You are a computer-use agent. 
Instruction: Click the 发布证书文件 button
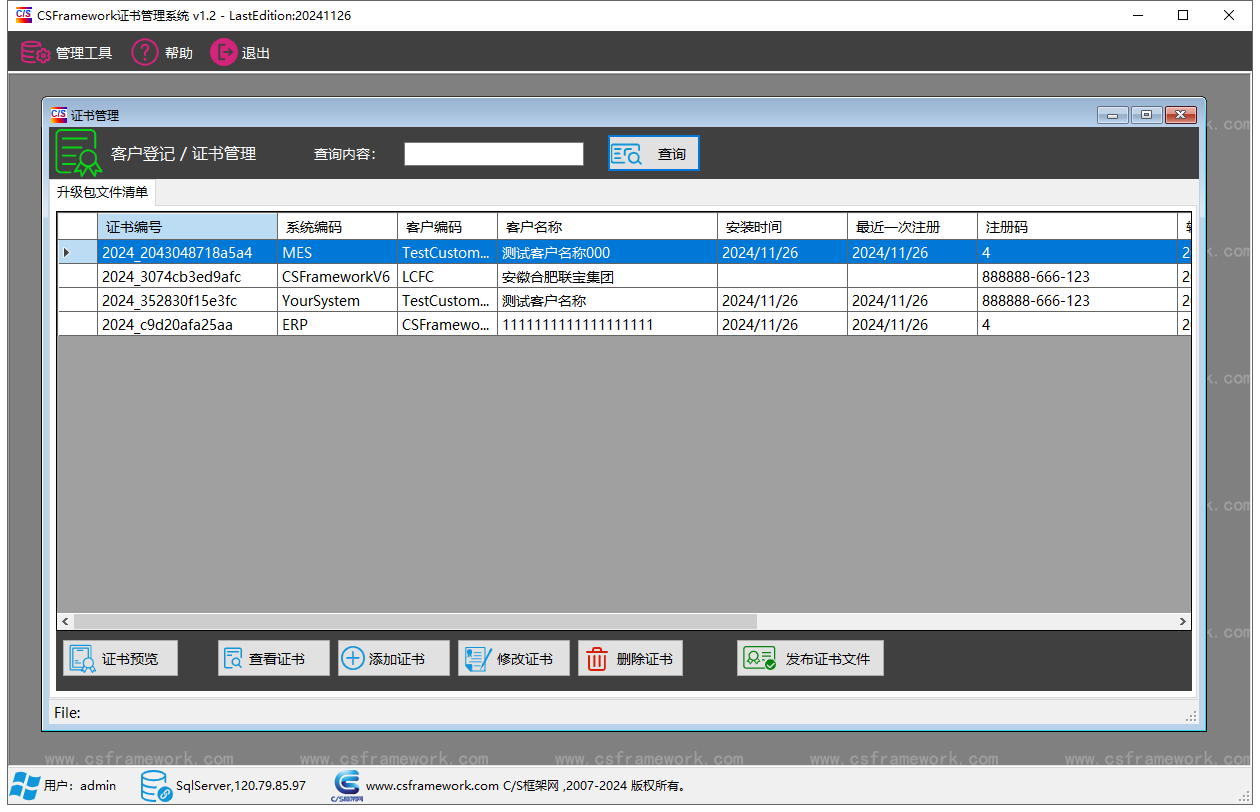coord(811,659)
